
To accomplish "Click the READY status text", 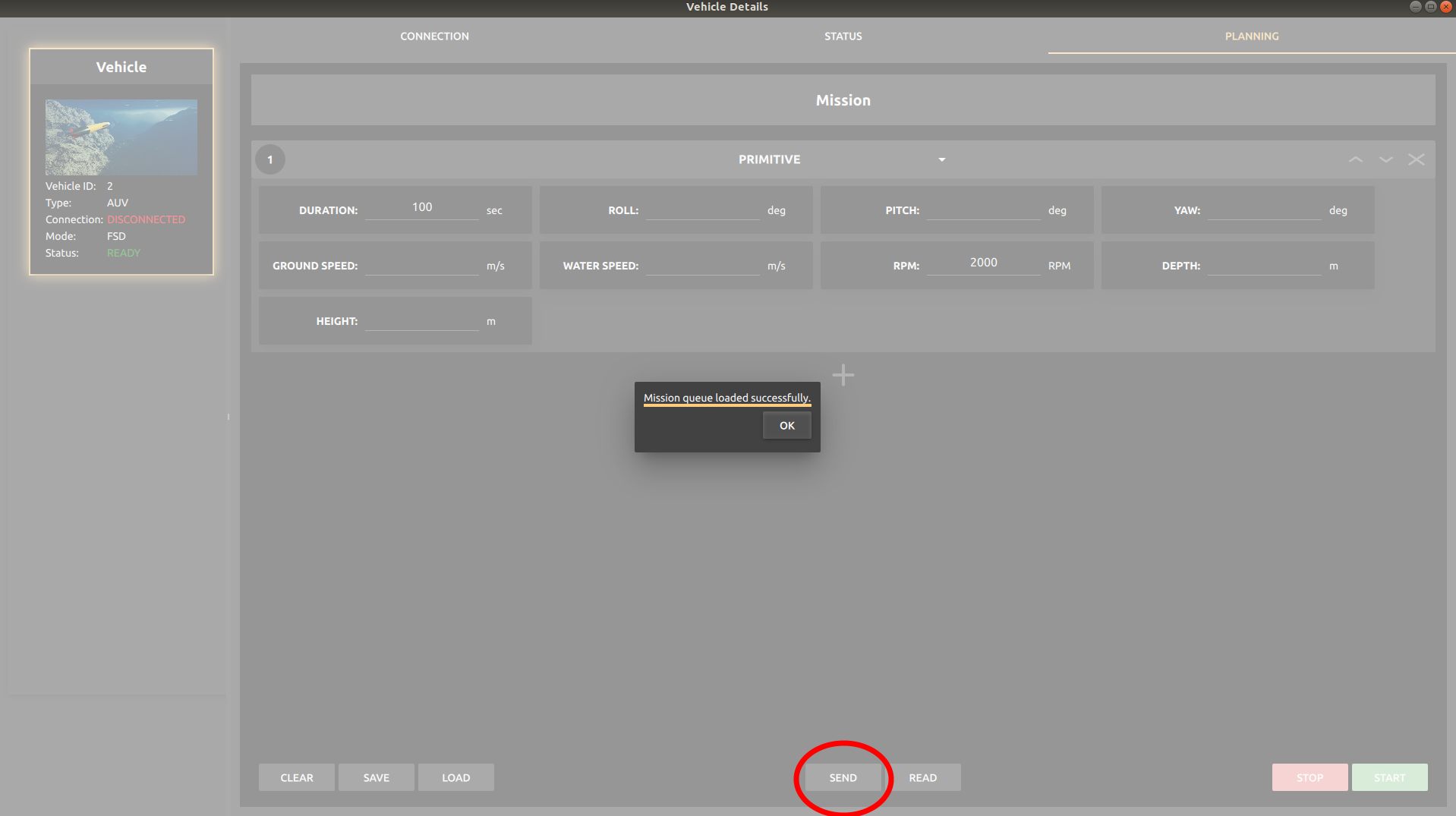I will [124, 253].
